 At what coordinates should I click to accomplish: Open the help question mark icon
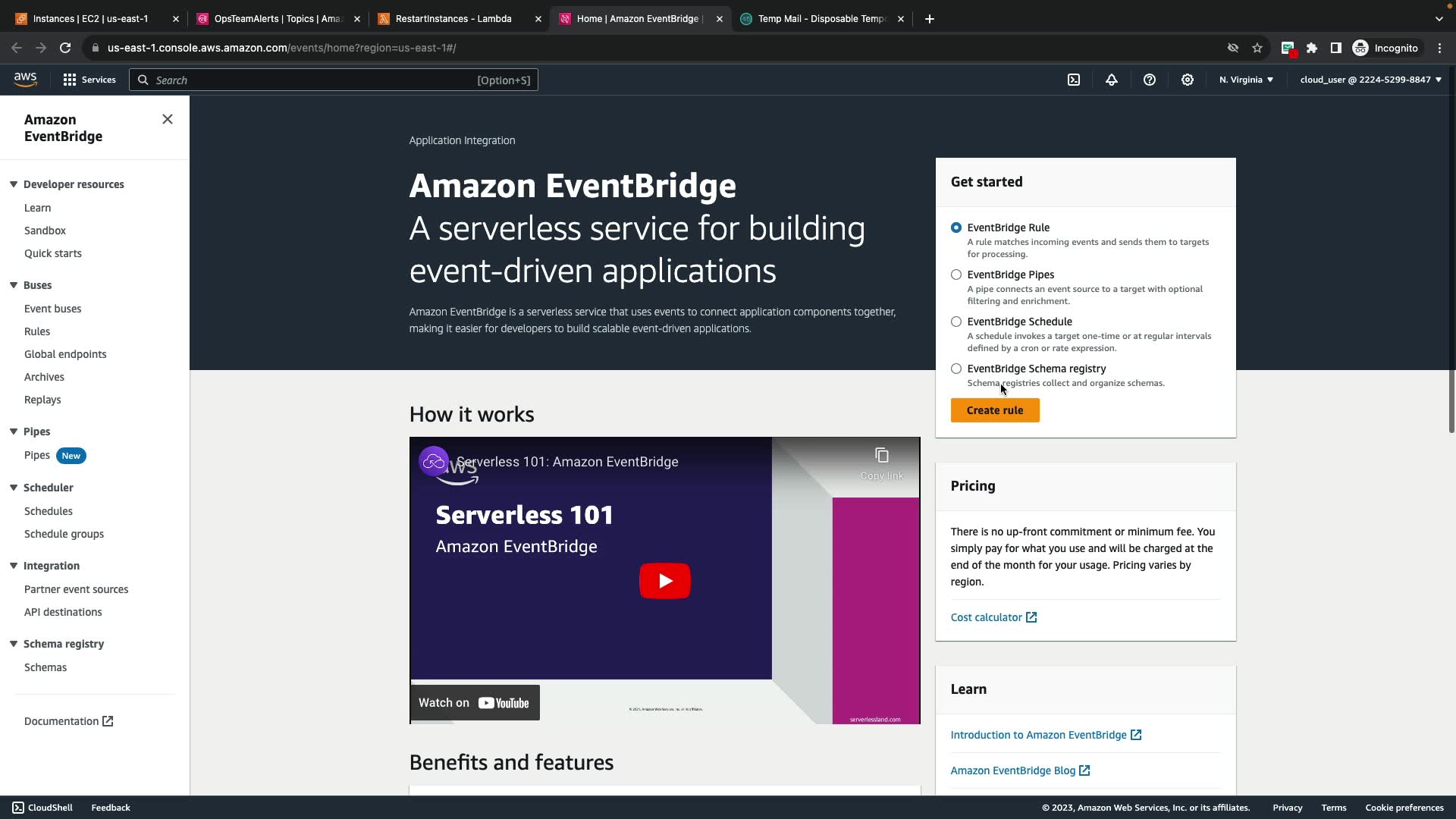point(1150,80)
